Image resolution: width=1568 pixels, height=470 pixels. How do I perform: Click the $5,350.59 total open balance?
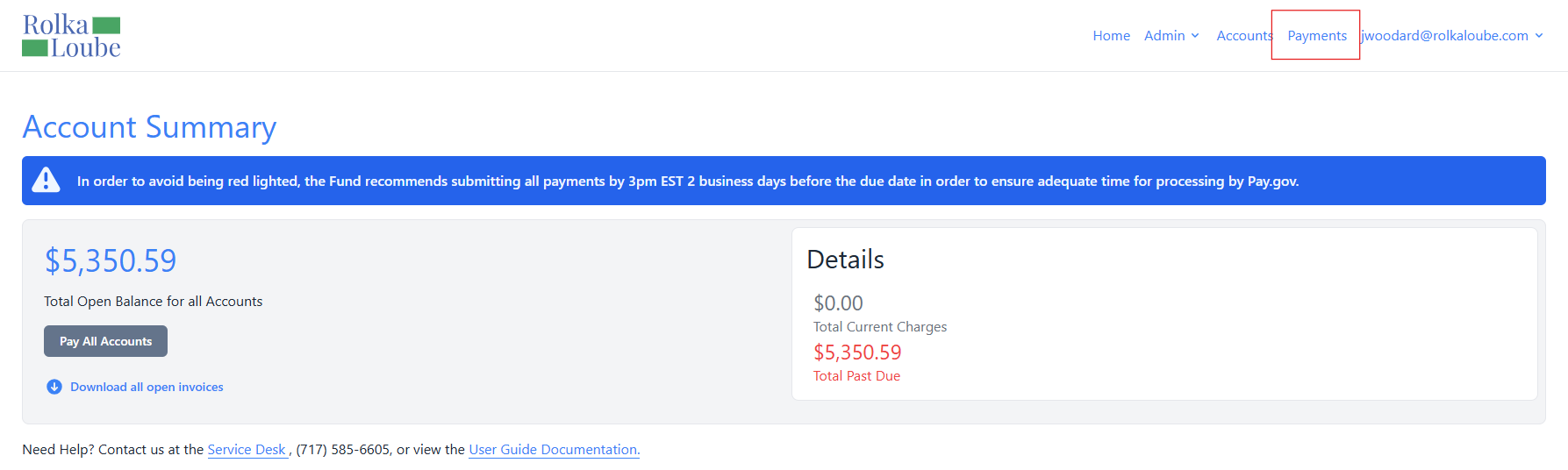[x=111, y=260]
